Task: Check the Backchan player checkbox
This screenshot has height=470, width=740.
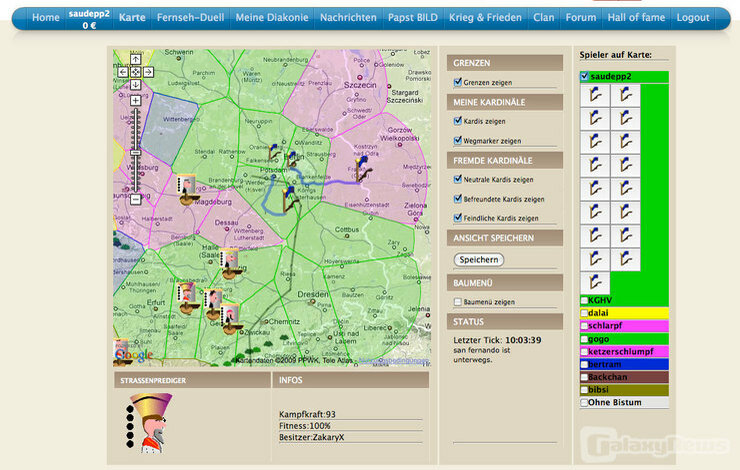Action: point(584,377)
